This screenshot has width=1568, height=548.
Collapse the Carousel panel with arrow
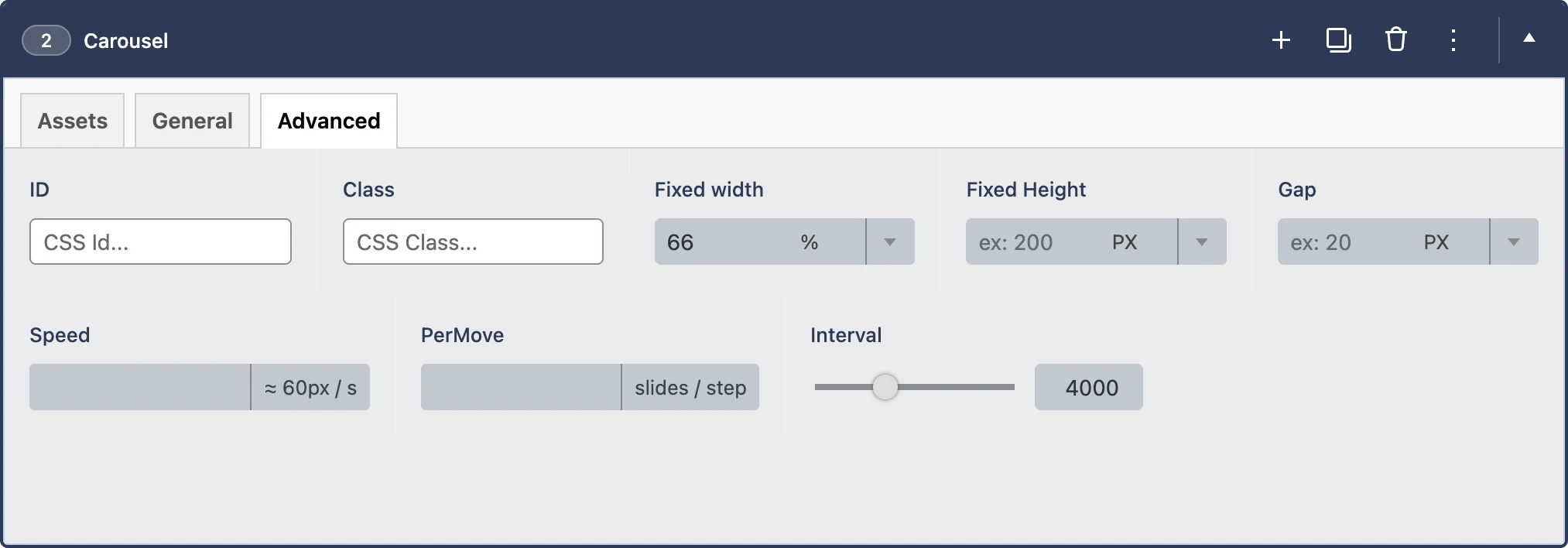tap(1529, 39)
